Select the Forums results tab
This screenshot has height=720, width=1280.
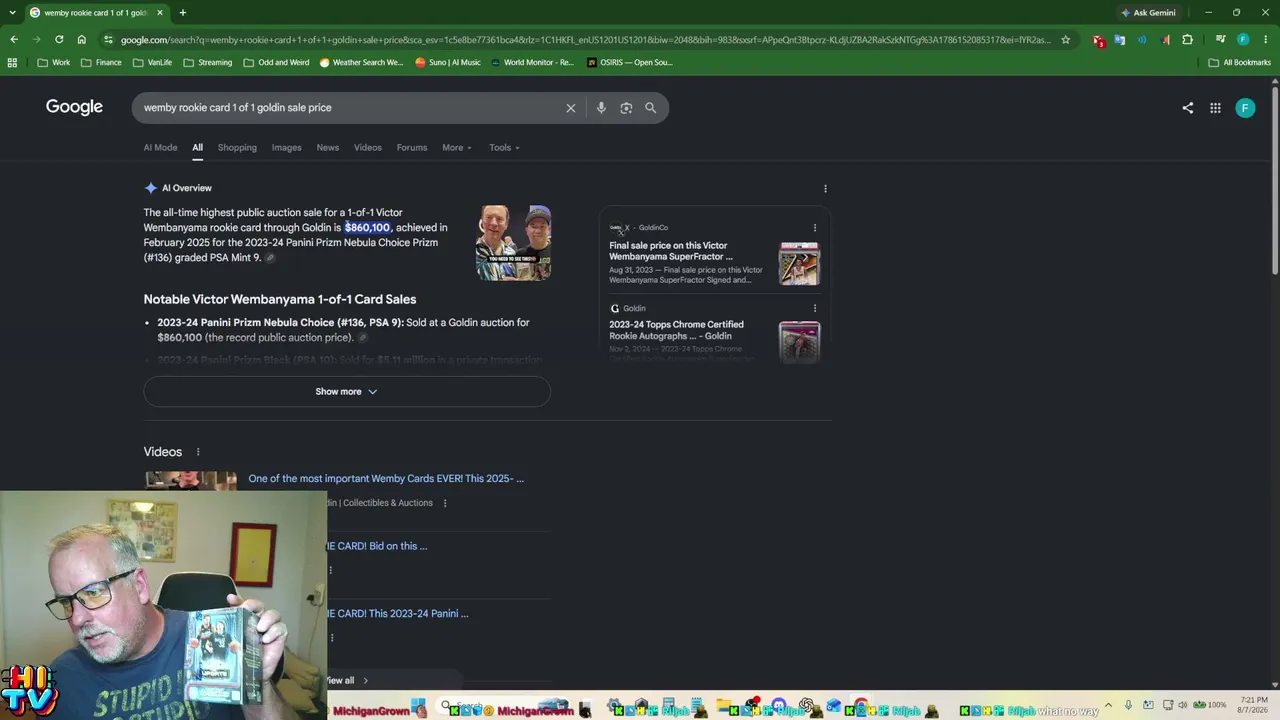point(412,148)
